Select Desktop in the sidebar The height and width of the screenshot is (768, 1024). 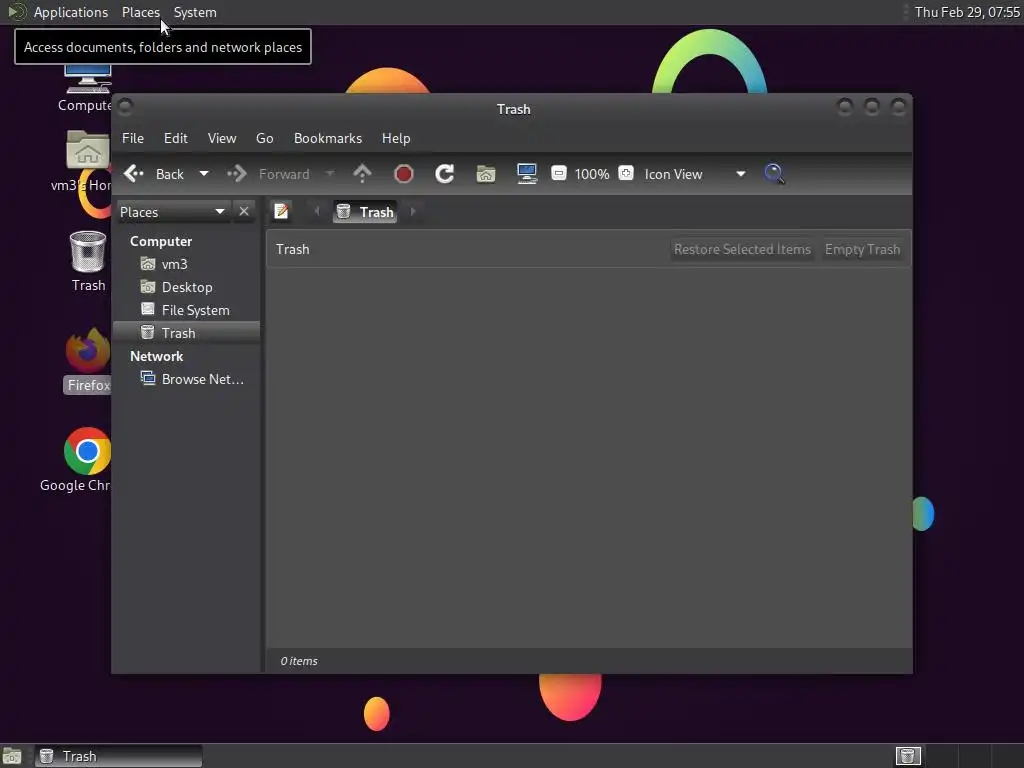187,287
